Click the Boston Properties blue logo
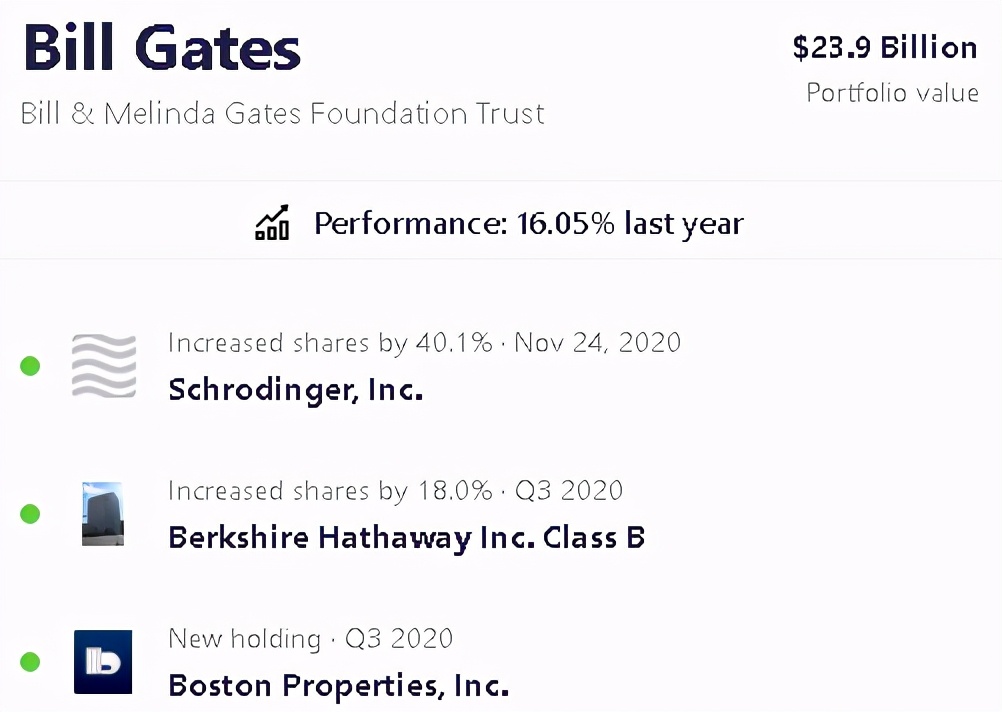Viewport: 1002px width, 712px height. point(103,661)
